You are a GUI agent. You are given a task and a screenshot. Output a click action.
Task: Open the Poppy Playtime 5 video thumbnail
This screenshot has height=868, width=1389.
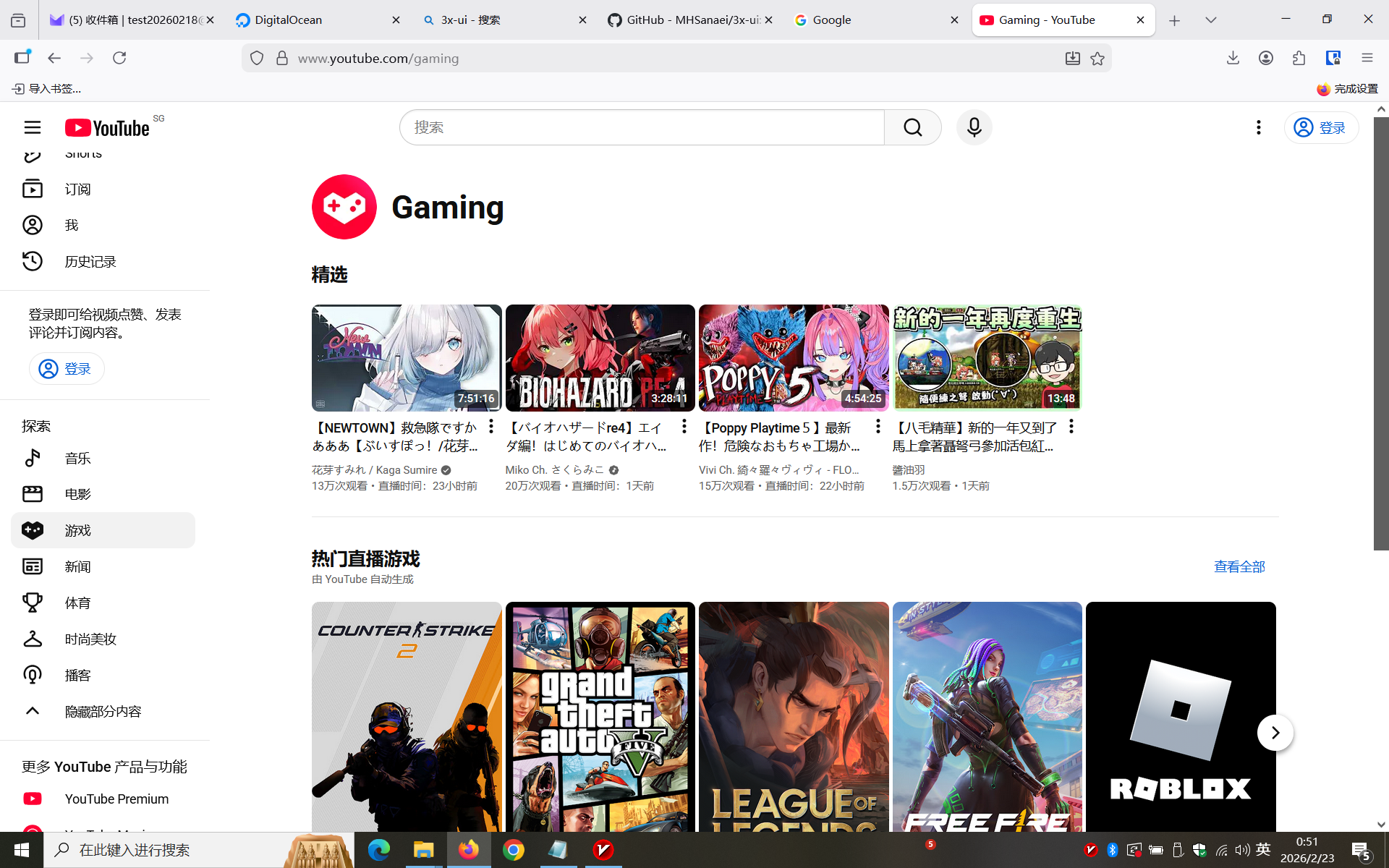[x=794, y=358]
